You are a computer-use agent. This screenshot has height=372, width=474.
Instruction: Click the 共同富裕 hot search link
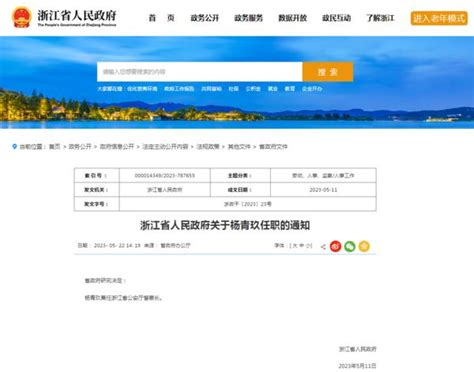pos(211,89)
